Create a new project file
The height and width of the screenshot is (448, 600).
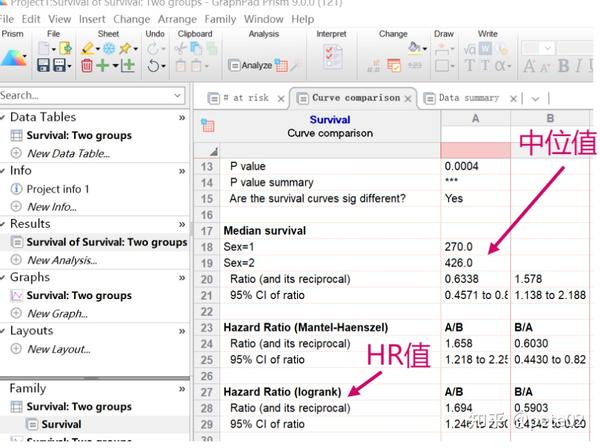(x=44, y=49)
